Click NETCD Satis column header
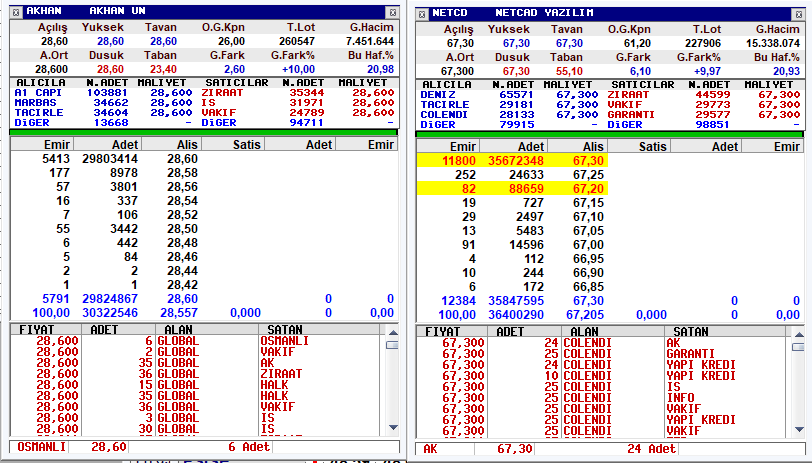 click(x=638, y=147)
